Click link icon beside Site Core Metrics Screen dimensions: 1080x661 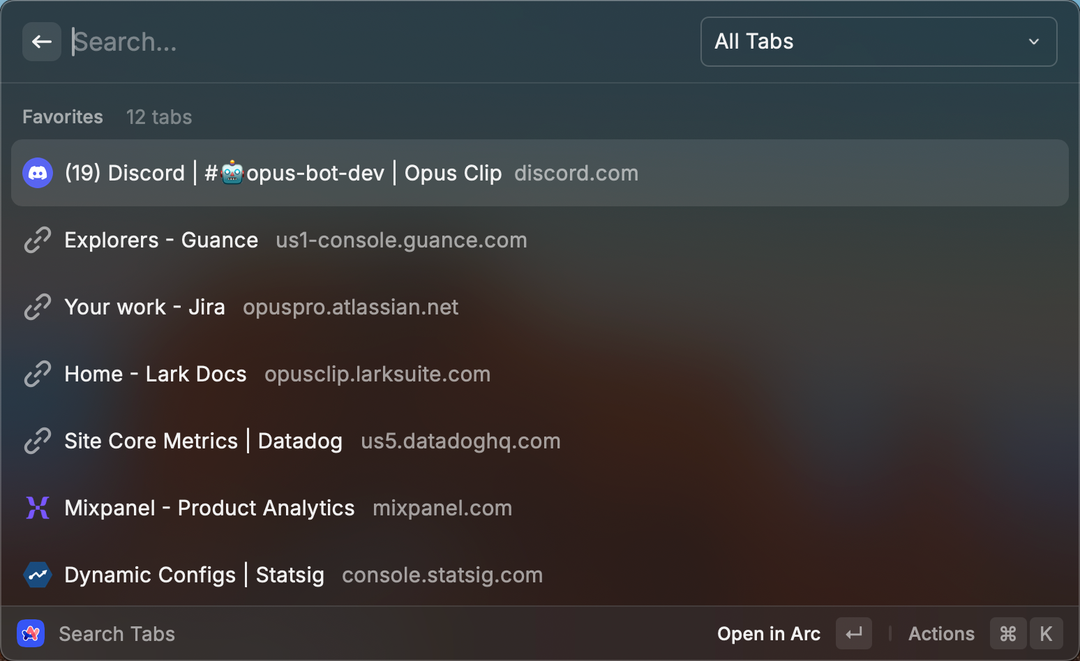(x=37, y=441)
